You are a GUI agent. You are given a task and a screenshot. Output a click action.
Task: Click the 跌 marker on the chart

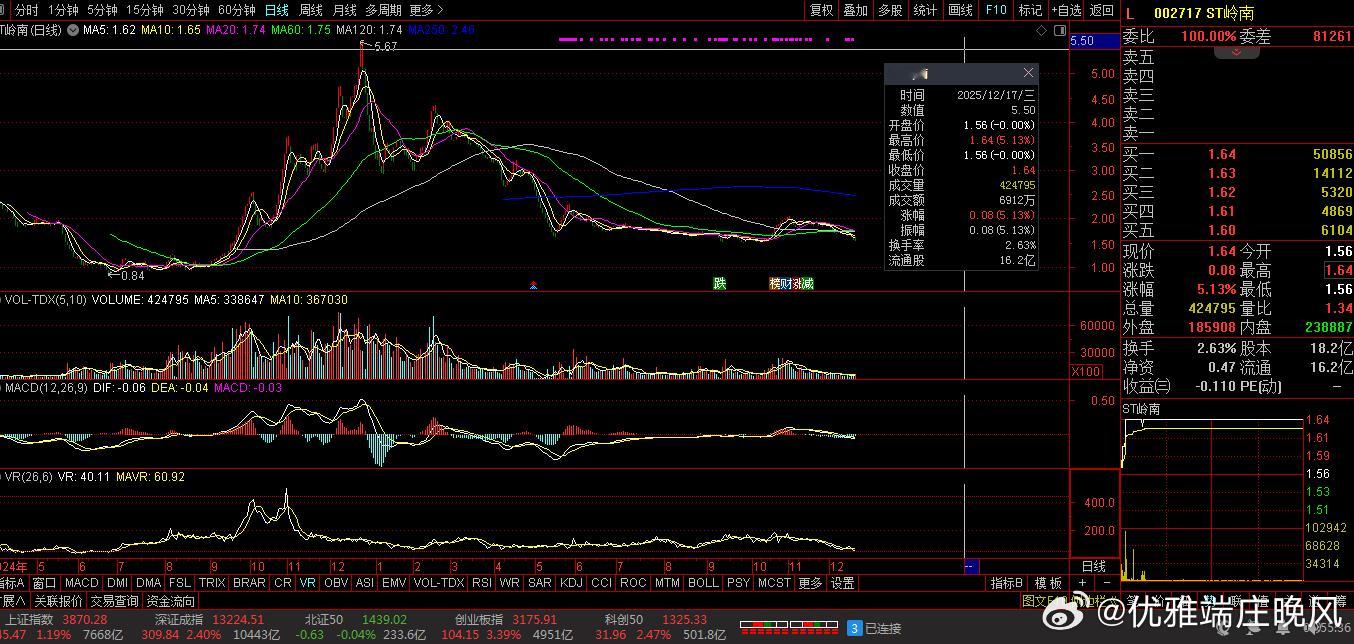coord(719,283)
